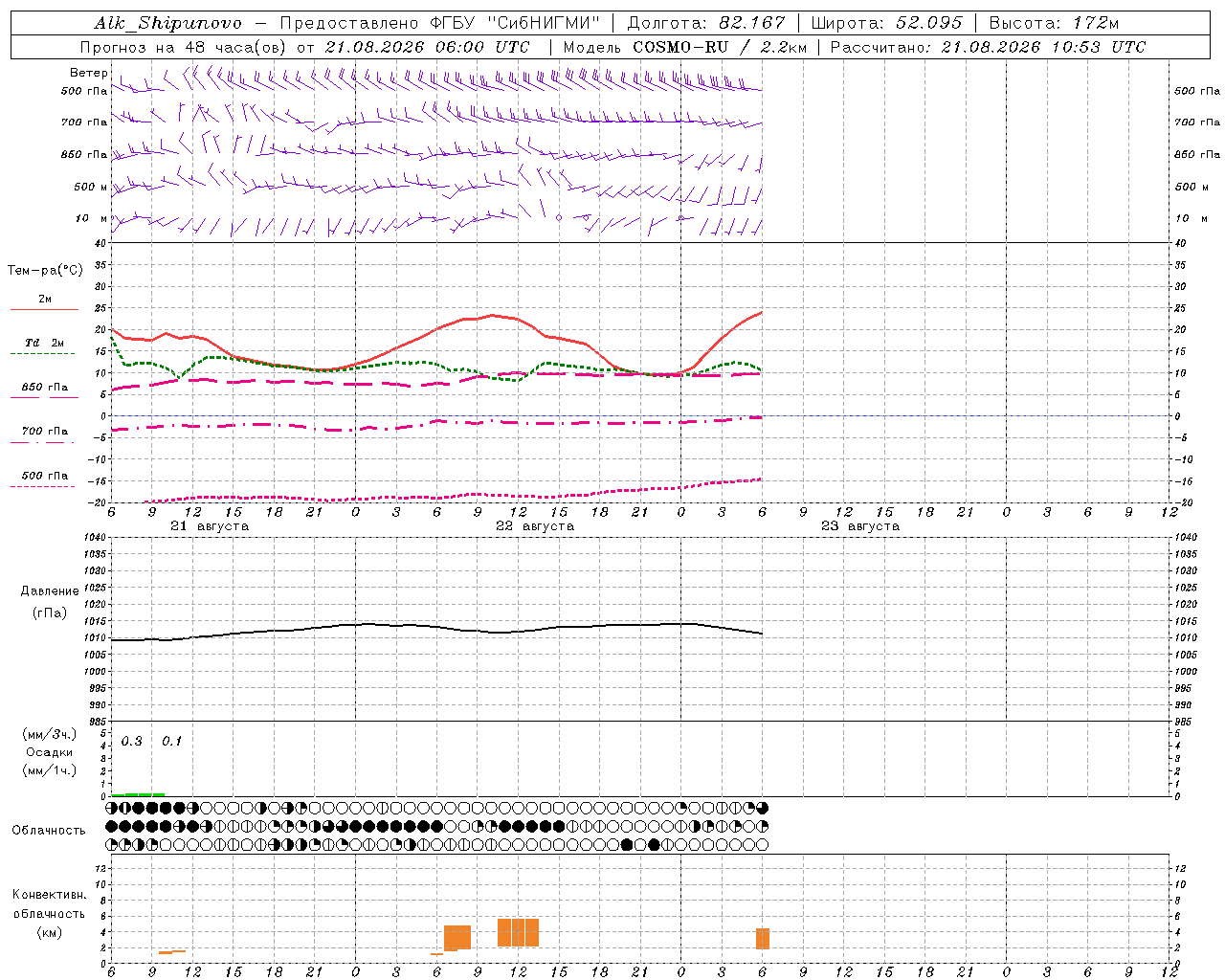Viewport: 1225px width, 980px height.
Task: Click the Высота 172м header field
Action: pyautogui.click(x=1054, y=23)
